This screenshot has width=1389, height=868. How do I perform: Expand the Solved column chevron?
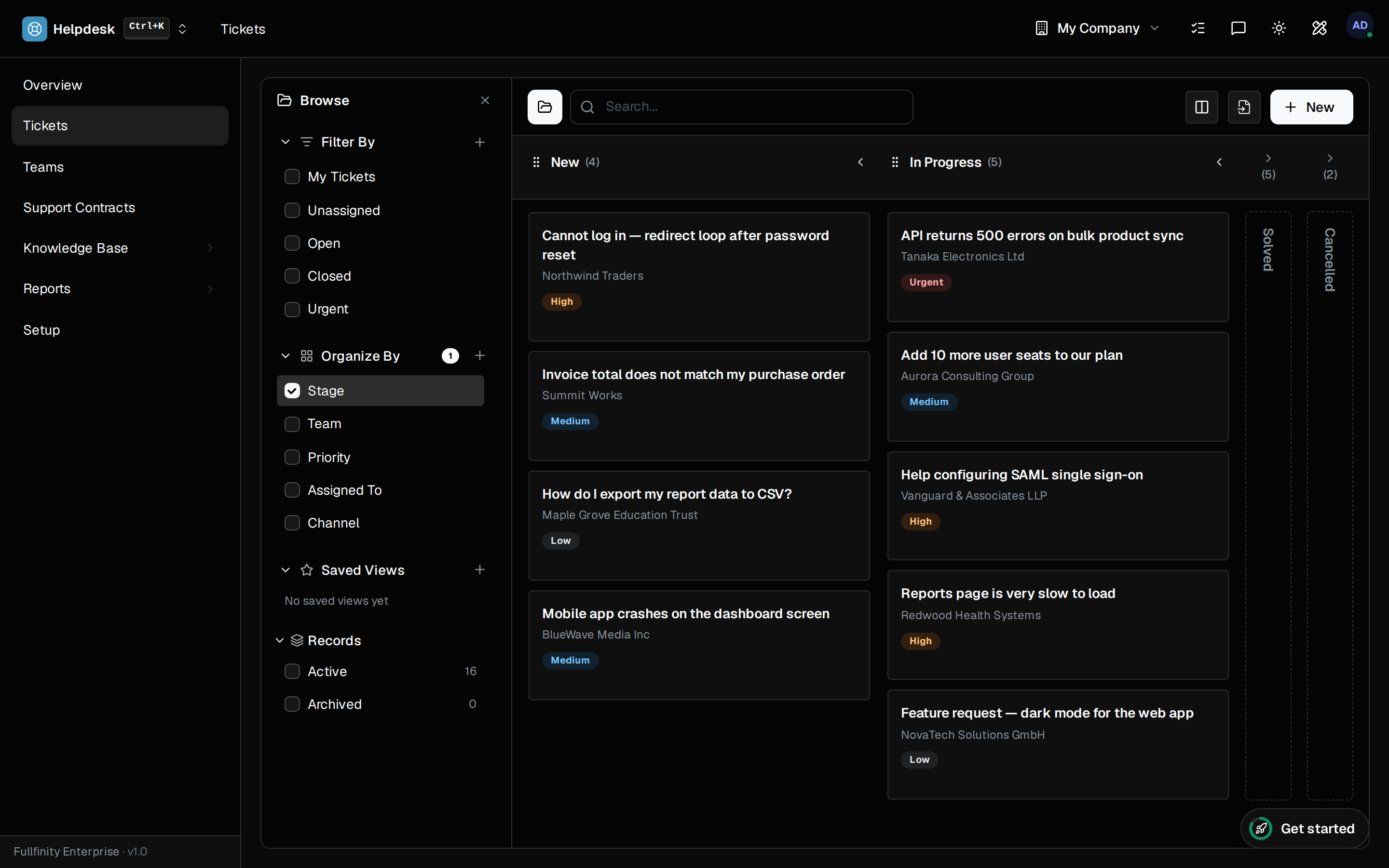[x=1268, y=158]
